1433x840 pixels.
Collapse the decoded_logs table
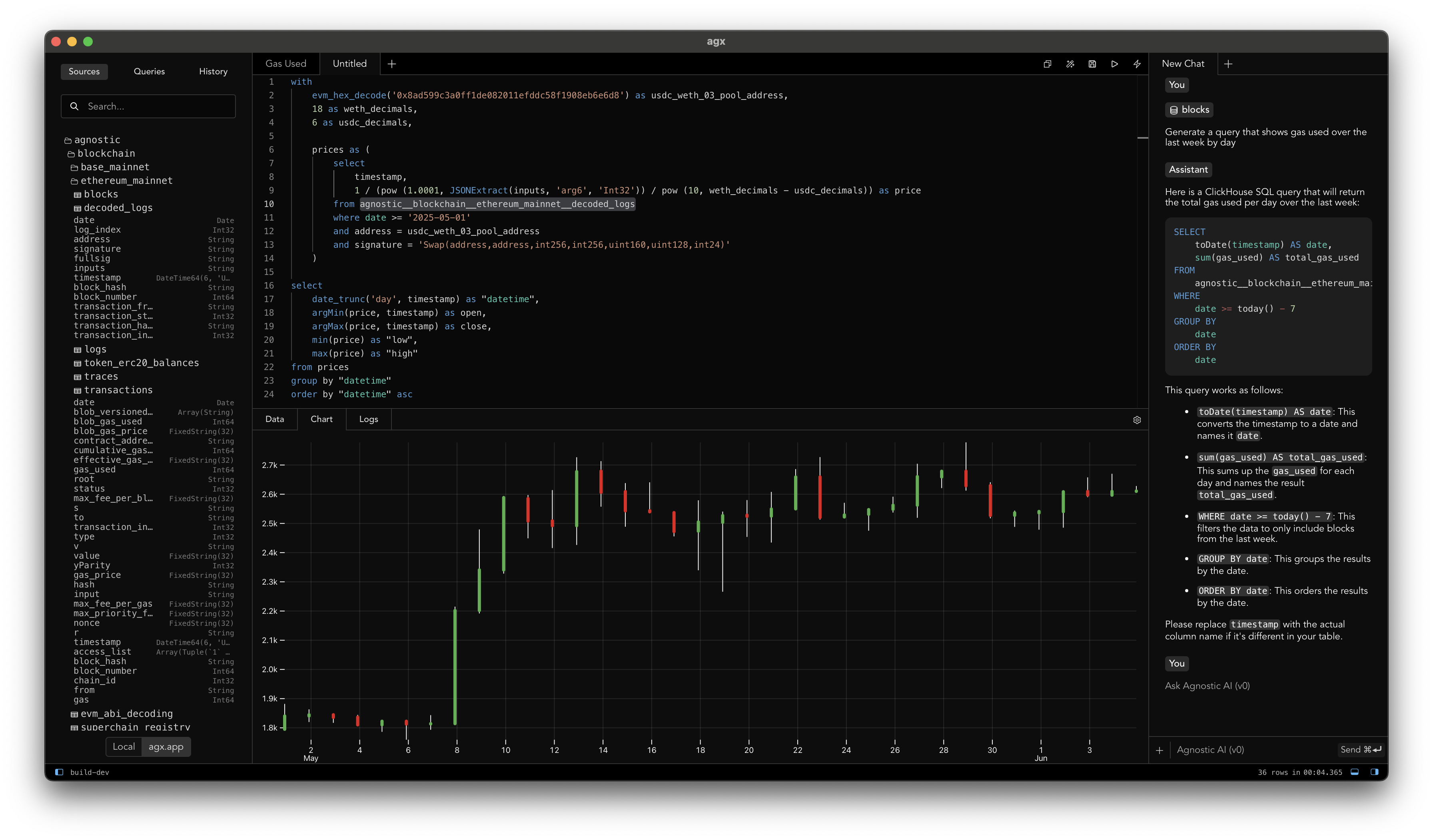tap(118, 208)
